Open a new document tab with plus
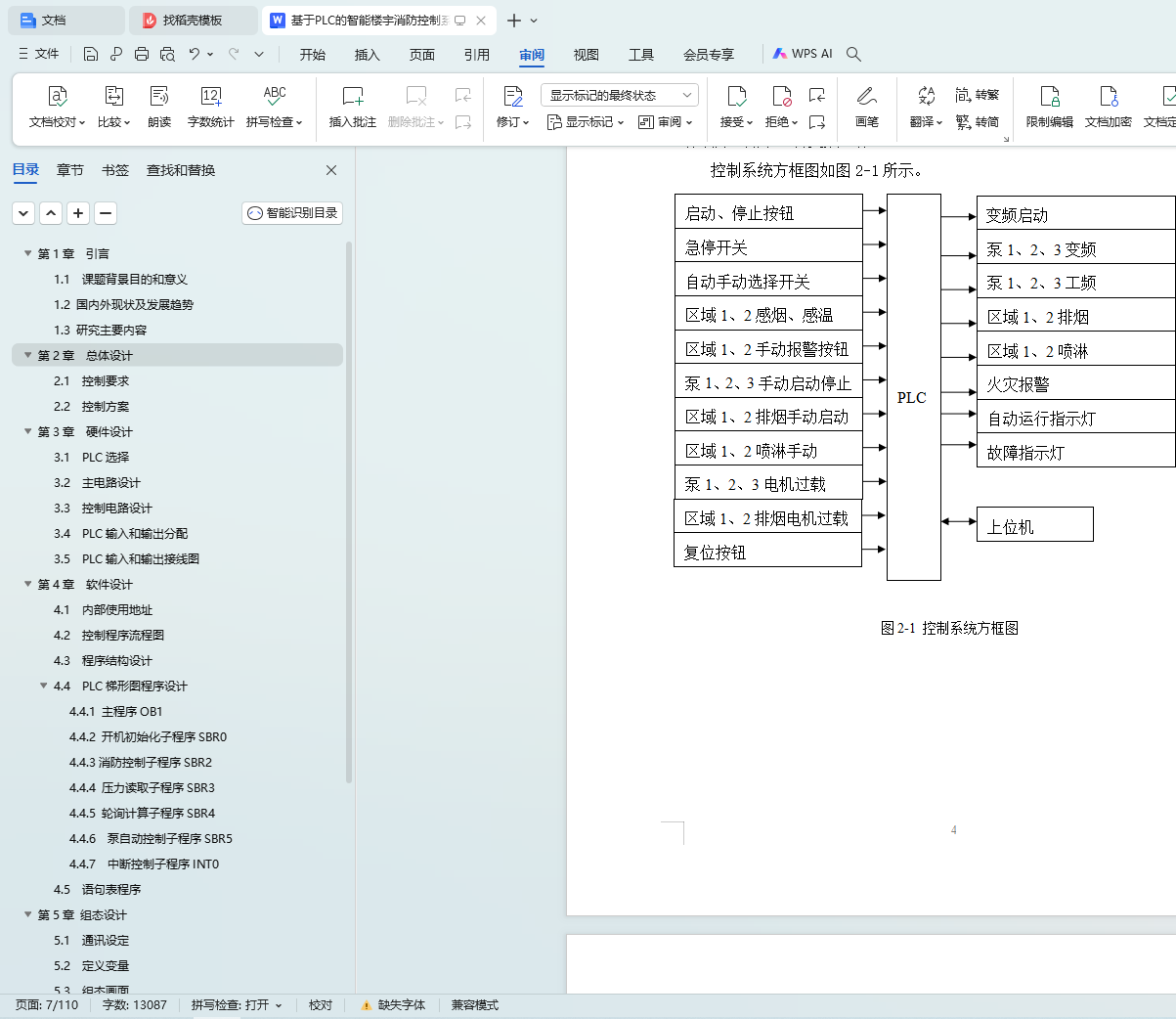1176x1019 pixels. pyautogui.click(x=513, y=20)
